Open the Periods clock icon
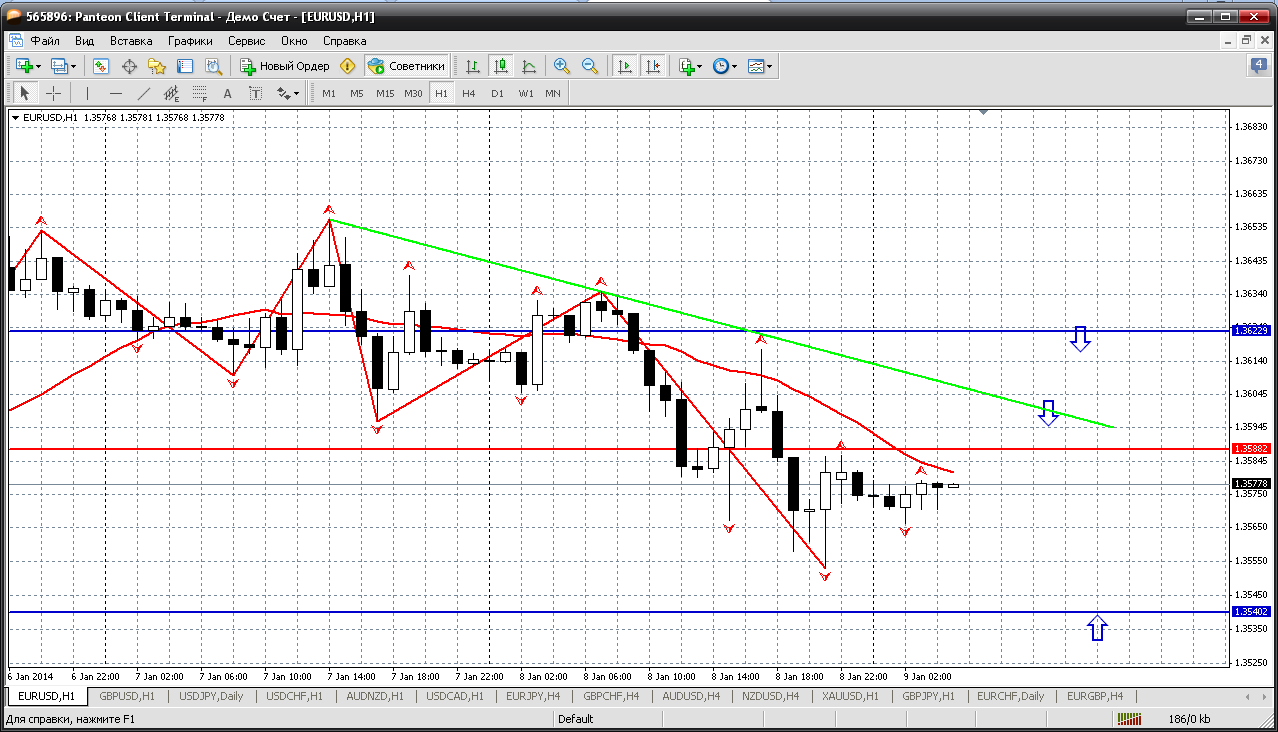This screenshot has width=1278, height=732. 720,66
